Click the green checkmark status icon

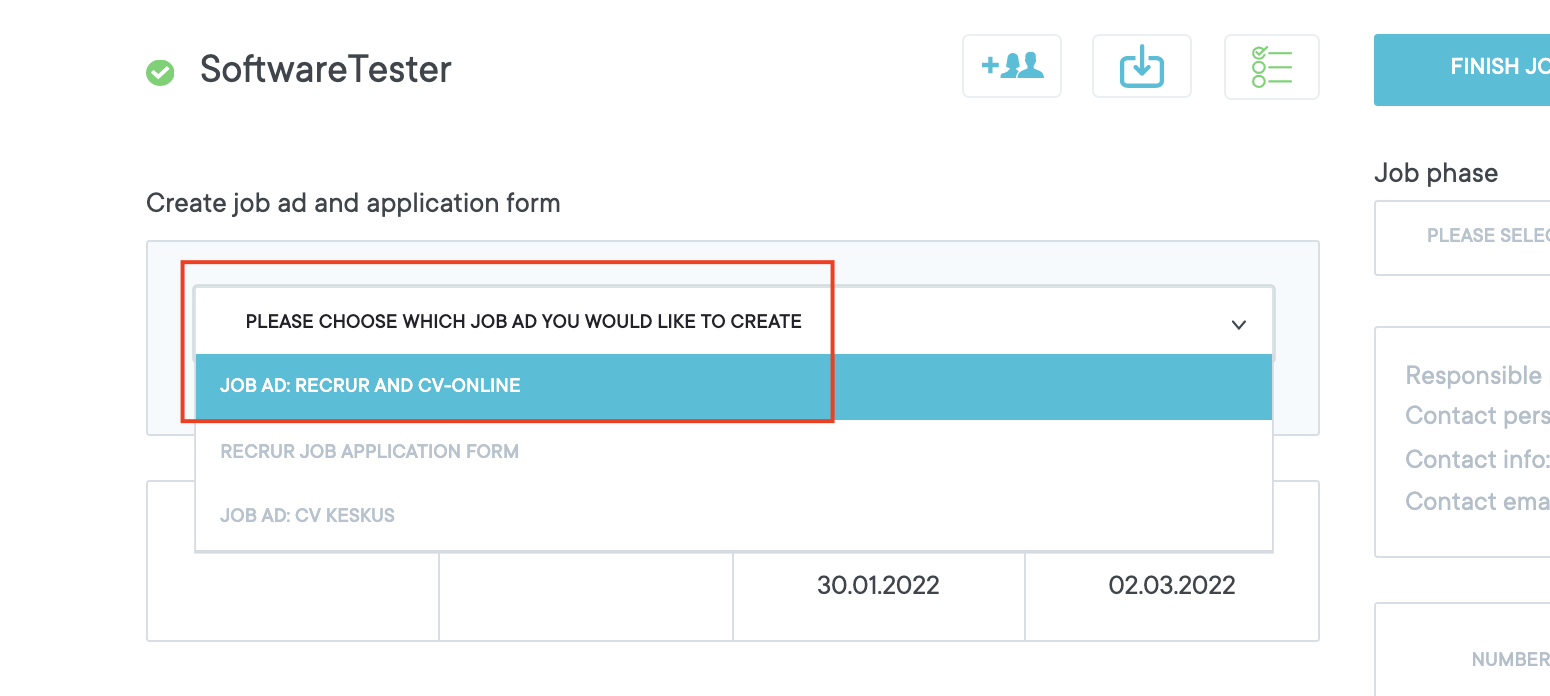point(160,72)
